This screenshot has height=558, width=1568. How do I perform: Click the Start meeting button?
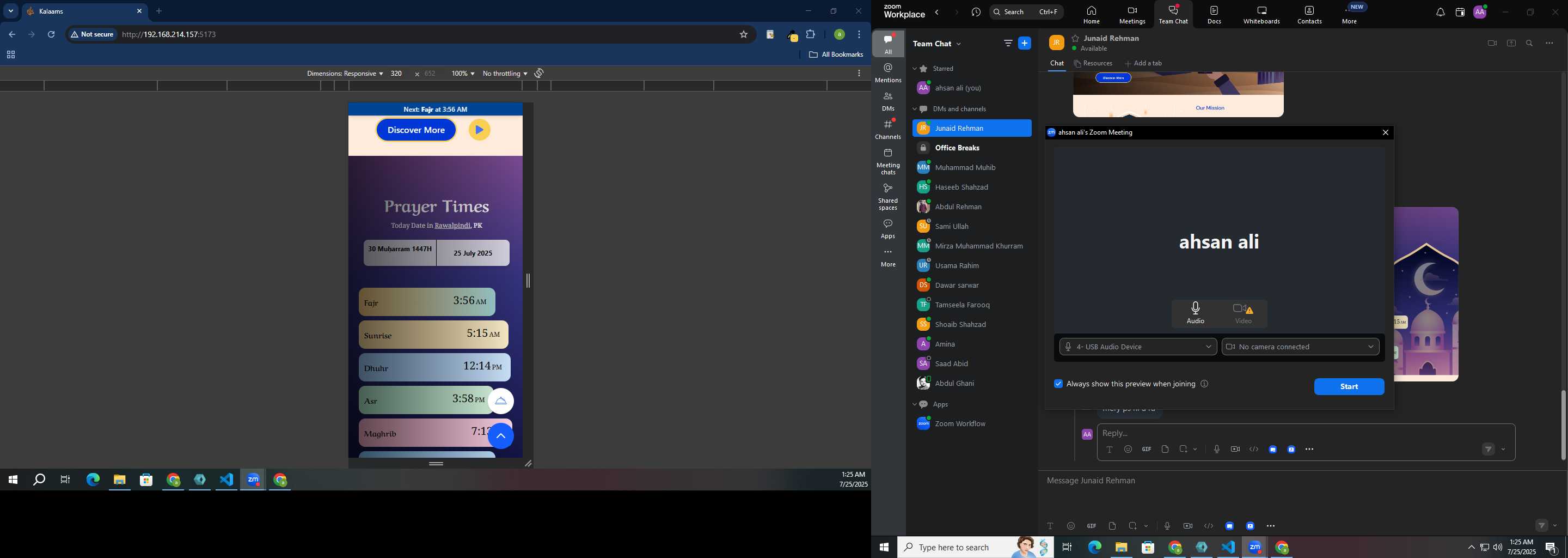pos(1349,387)
